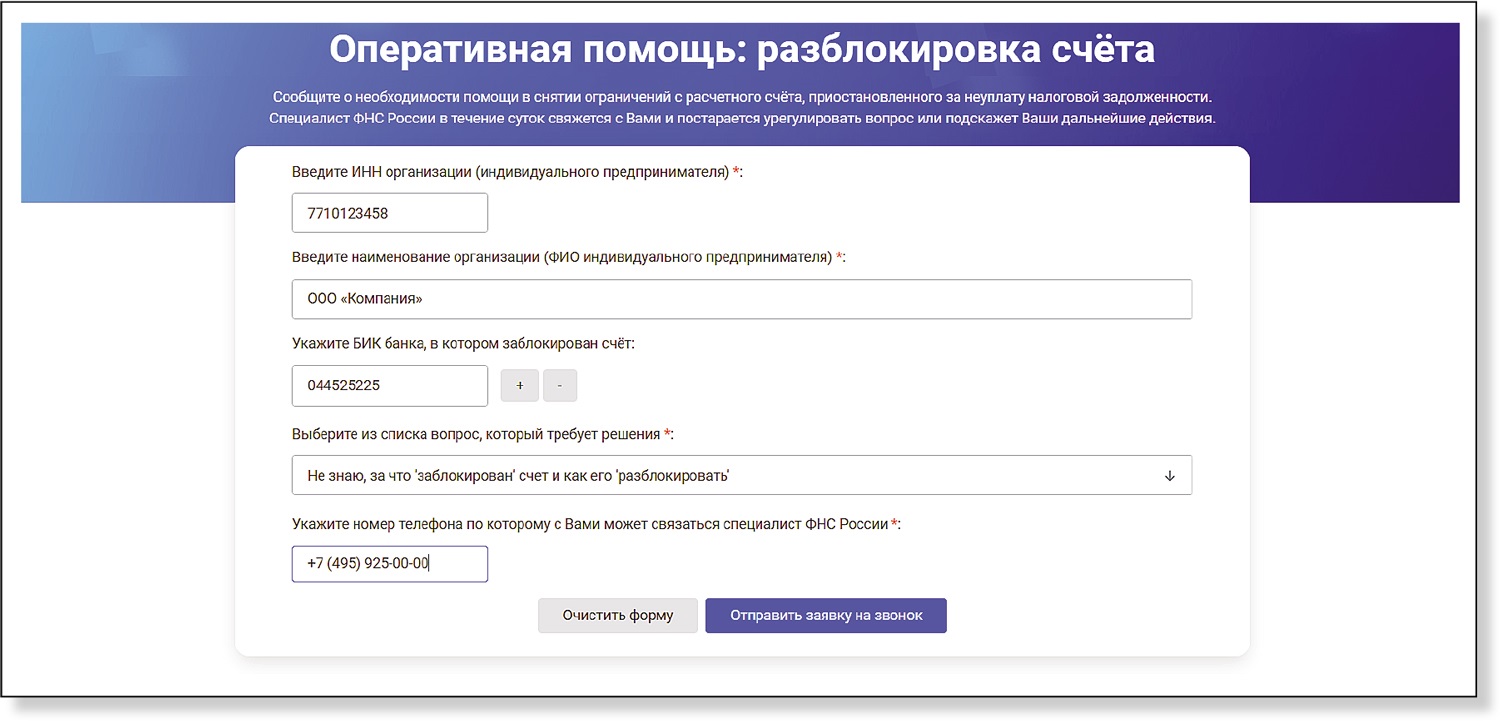Click the text line starting Сообщите о необходимости помощи

coord(742,97)
